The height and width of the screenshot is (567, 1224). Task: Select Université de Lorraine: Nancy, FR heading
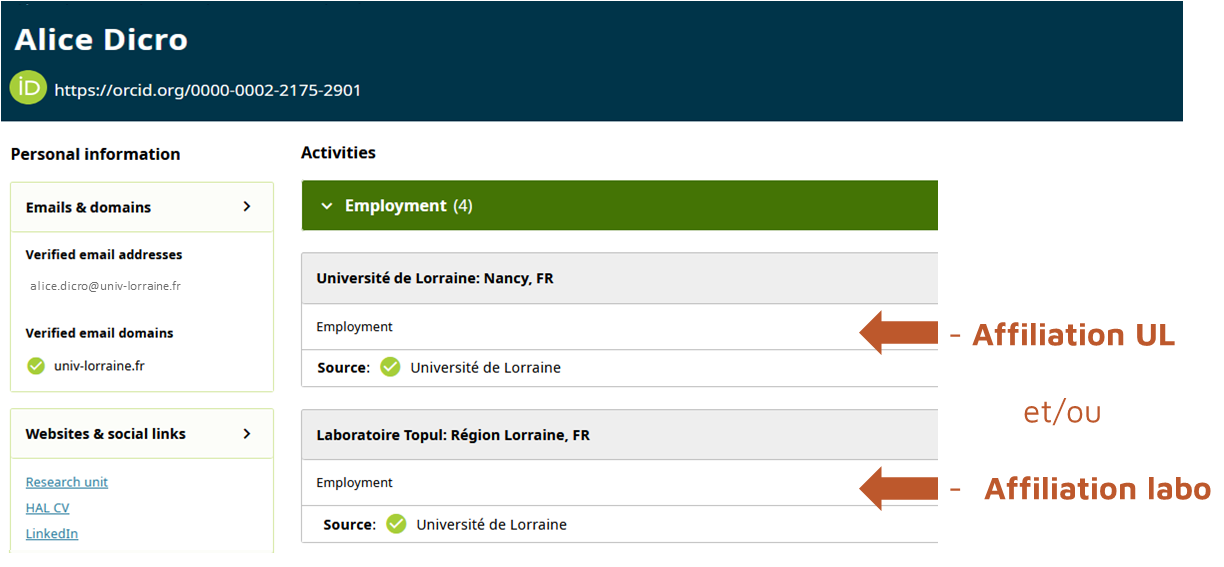click(x=435, y=278)
